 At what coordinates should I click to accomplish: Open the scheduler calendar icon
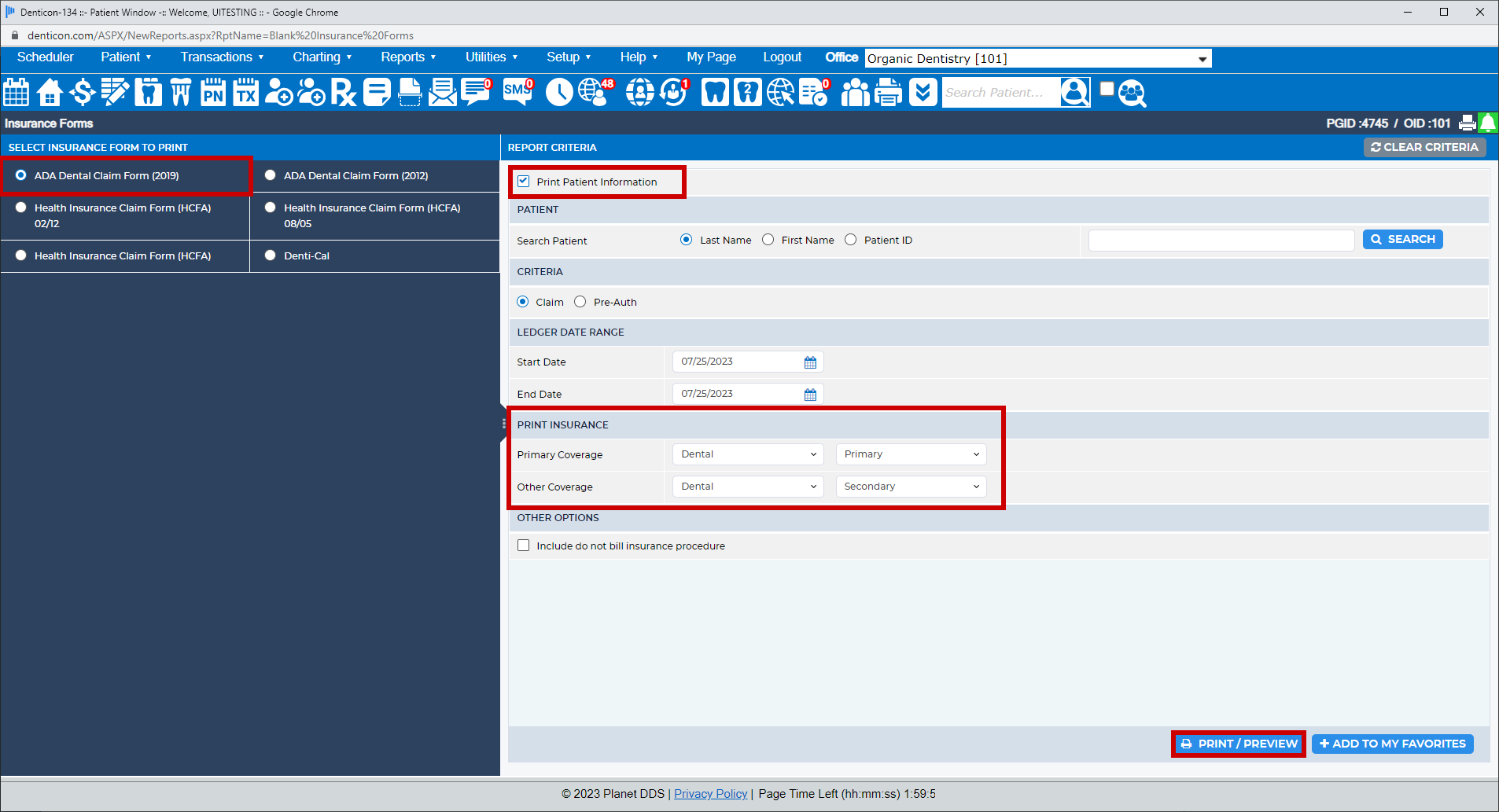tap(16, 93)
